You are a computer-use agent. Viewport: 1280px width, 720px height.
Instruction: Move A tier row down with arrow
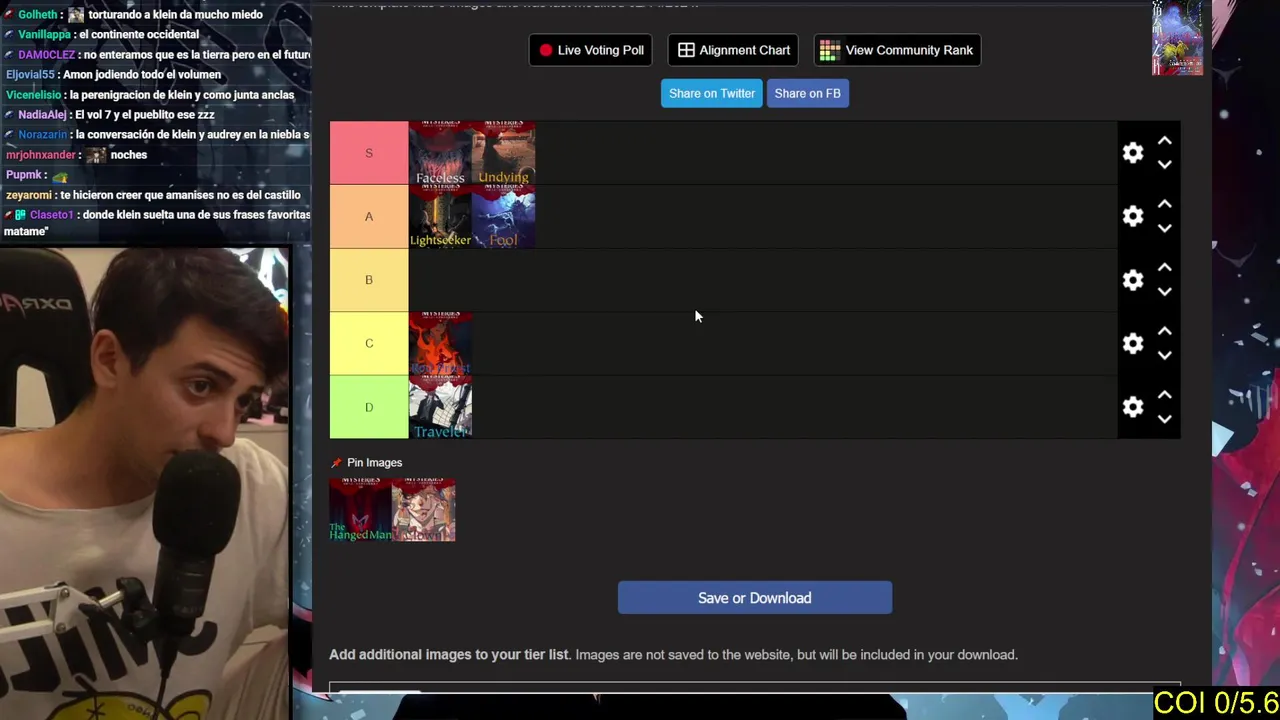pyautogui.click(x=1164, y=228)
